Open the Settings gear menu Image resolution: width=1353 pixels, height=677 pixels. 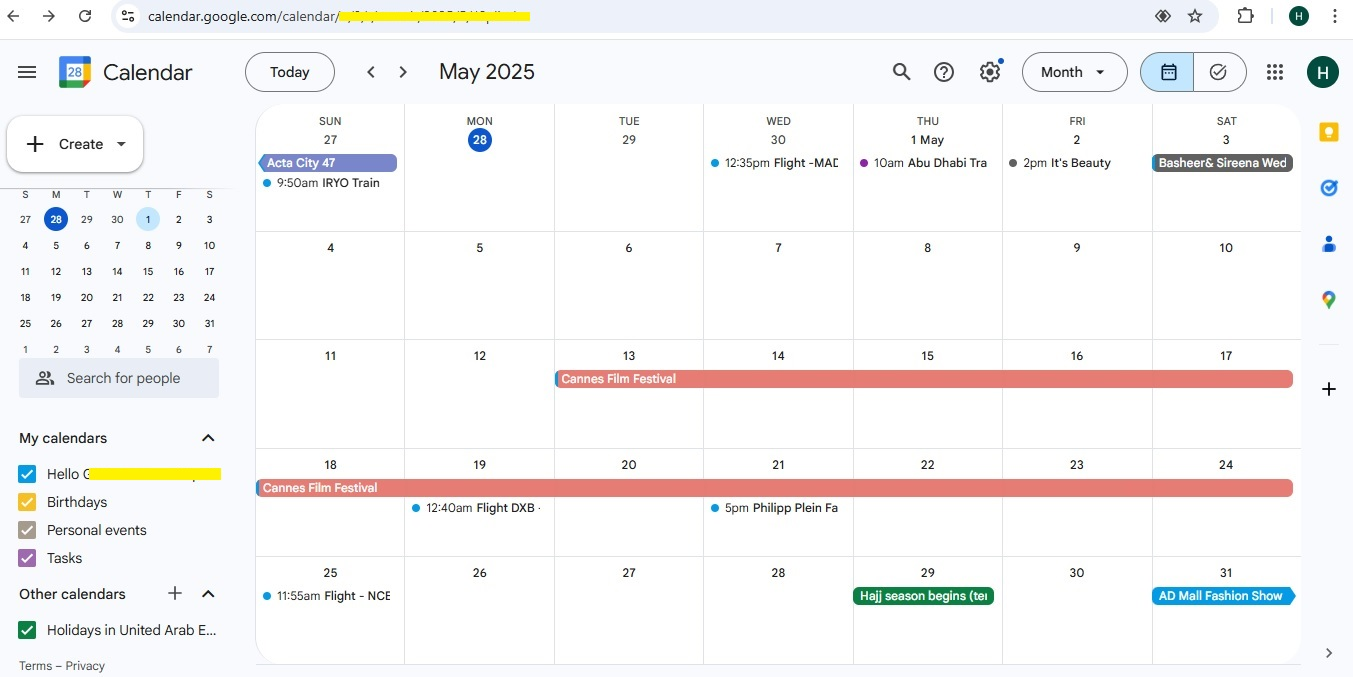(990, 72)
